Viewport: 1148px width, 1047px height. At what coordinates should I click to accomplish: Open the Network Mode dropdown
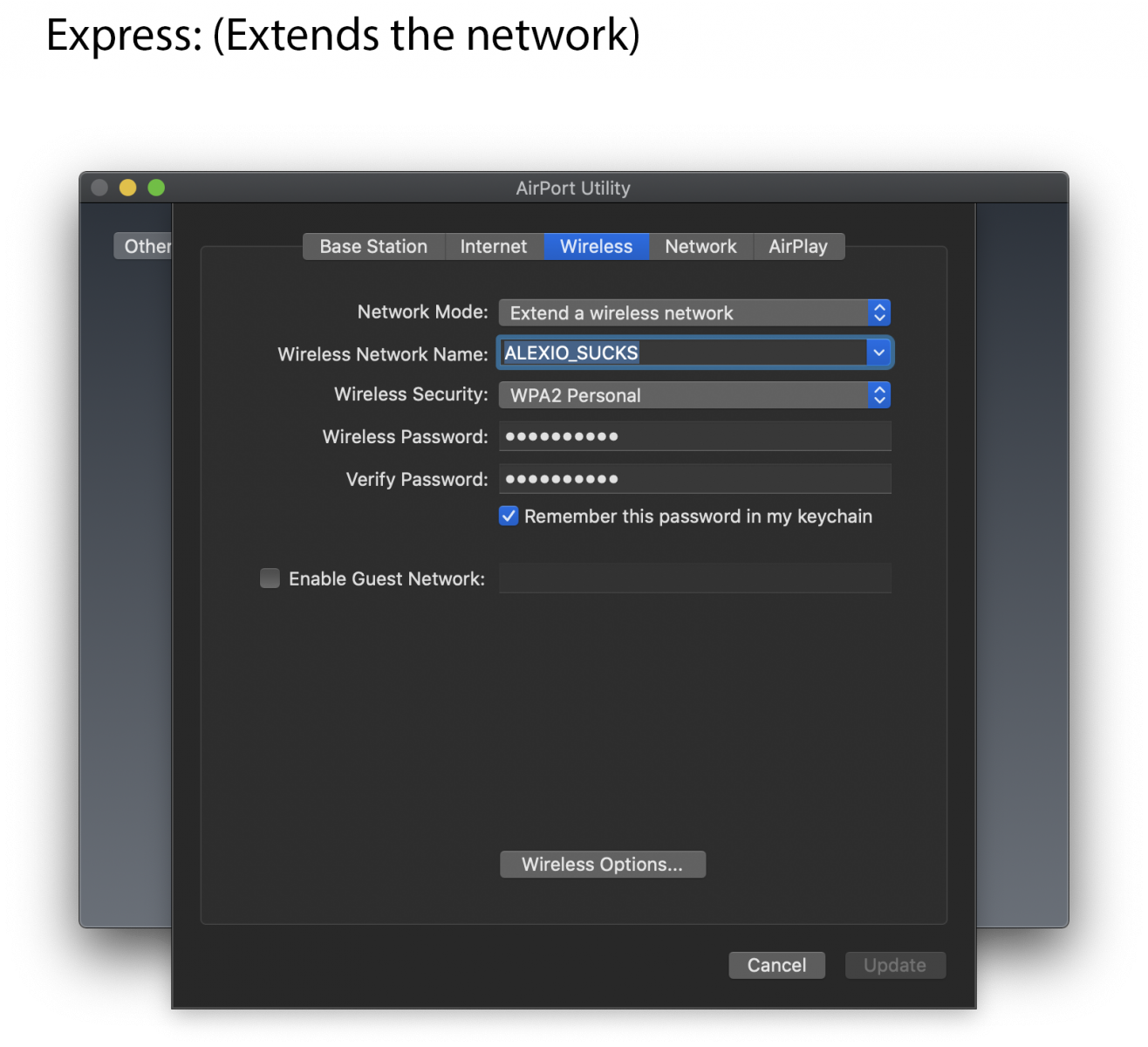point(694,312)
